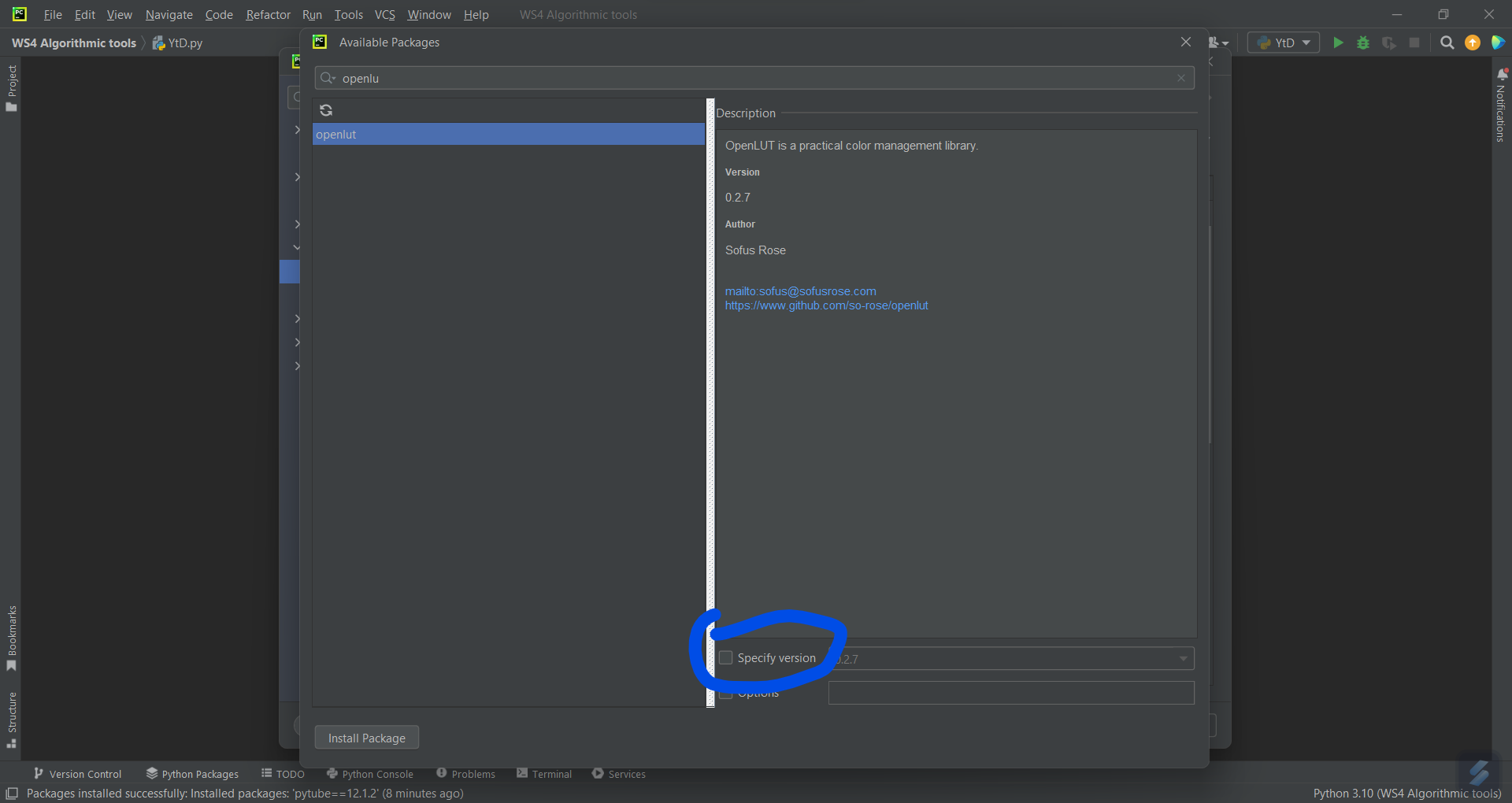This screenshot has height=803, width=1512.
Task: Show the Bookmarks tool window
Action: pos(12,638)
